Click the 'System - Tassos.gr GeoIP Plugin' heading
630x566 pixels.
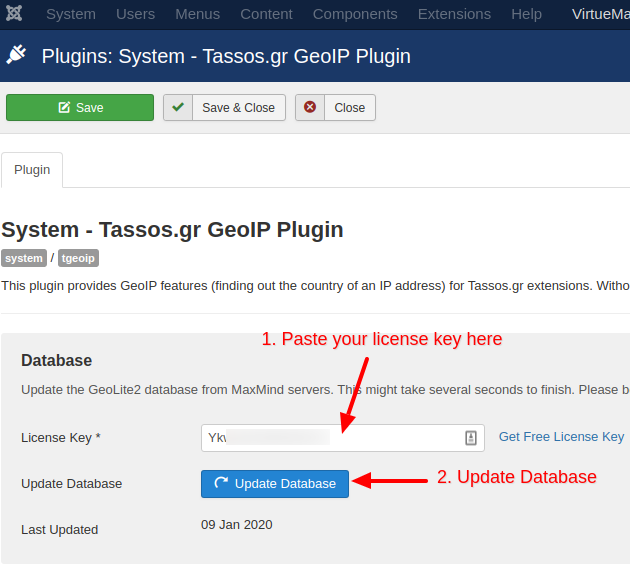pyautogui.click(x=172, y=230)
